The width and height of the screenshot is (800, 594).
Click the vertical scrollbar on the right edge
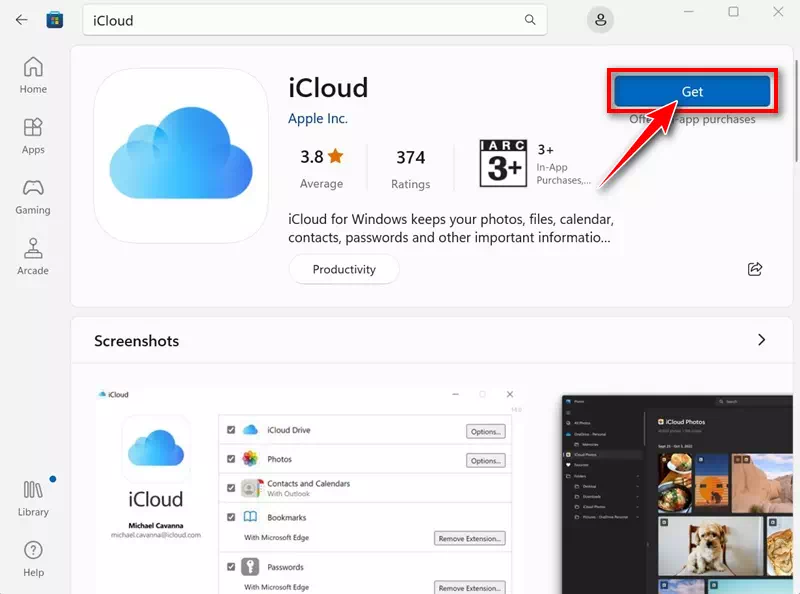[x=796, y=110]
